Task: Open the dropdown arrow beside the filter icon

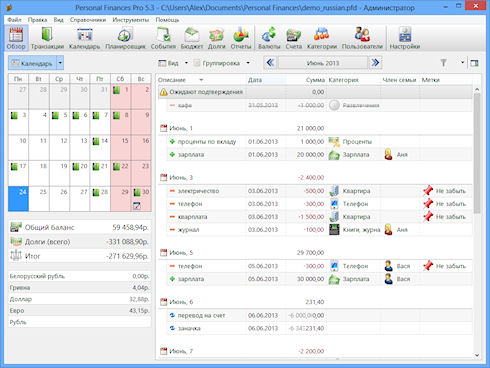Action: 462,63
